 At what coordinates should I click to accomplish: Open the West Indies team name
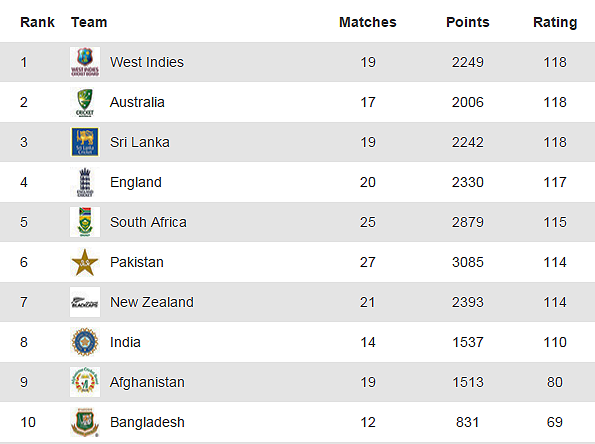(147, 62)
